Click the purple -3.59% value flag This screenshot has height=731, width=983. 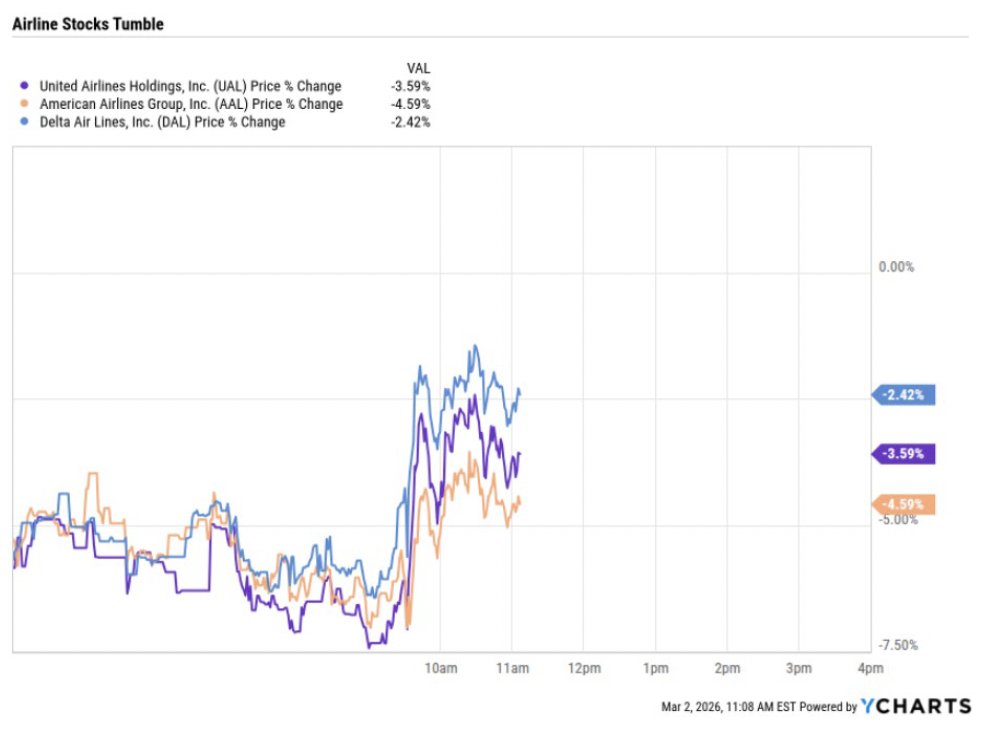click(x=907, y=454)
